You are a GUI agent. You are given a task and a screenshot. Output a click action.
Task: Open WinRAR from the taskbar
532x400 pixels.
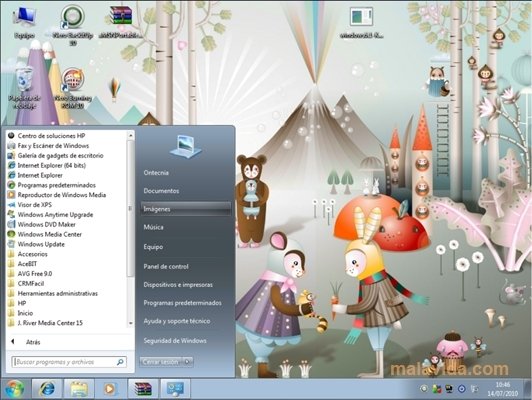pyautogui.click(x=143, y=389)
